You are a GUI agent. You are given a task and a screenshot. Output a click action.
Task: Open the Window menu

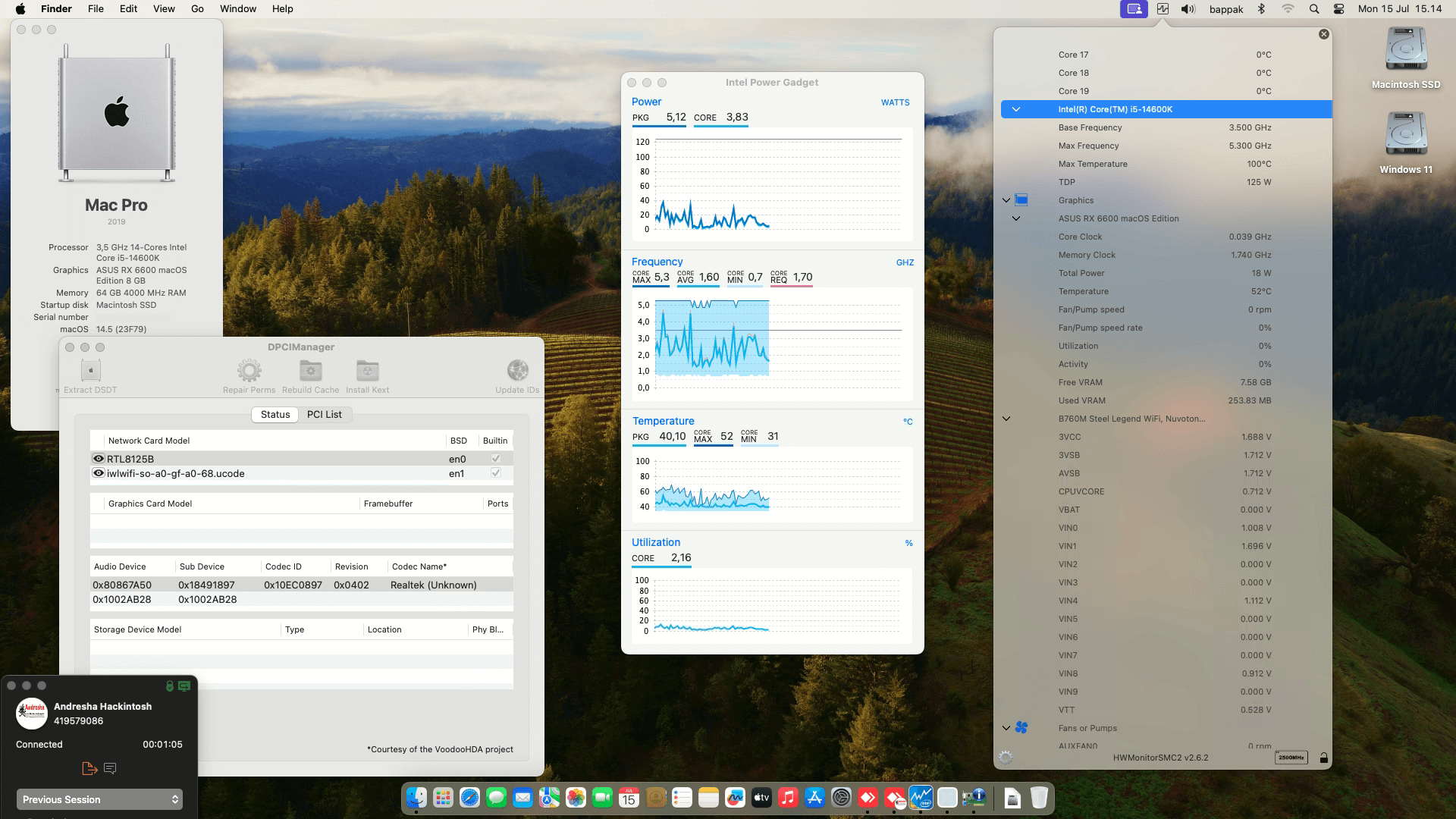click(x=238, y=9)
